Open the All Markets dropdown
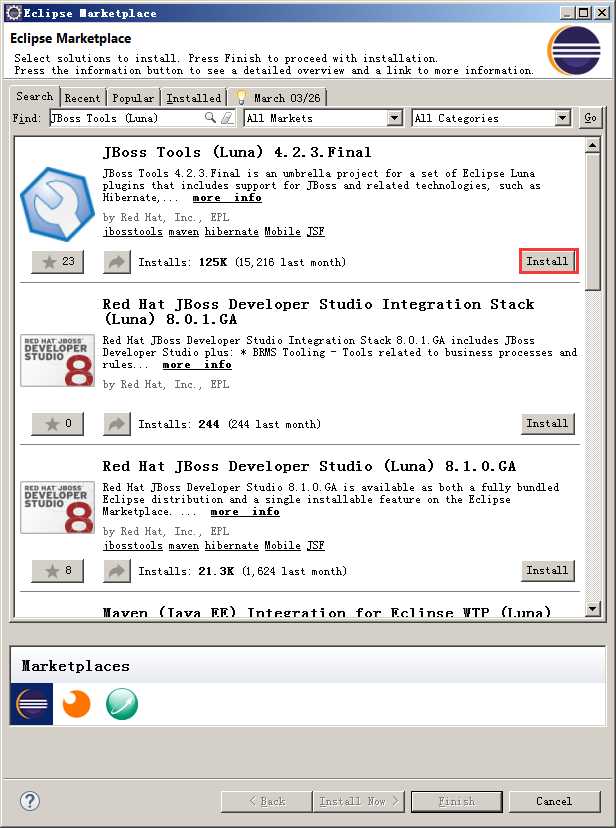 point(394,118)
